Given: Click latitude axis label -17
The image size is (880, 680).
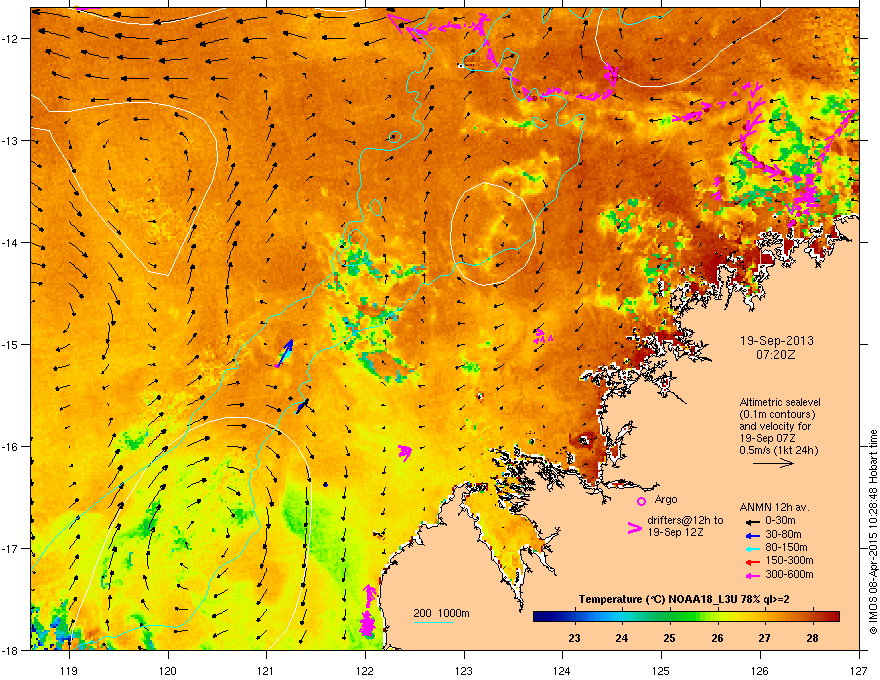Looking at the screenshot, I should (x=11, y=548).
